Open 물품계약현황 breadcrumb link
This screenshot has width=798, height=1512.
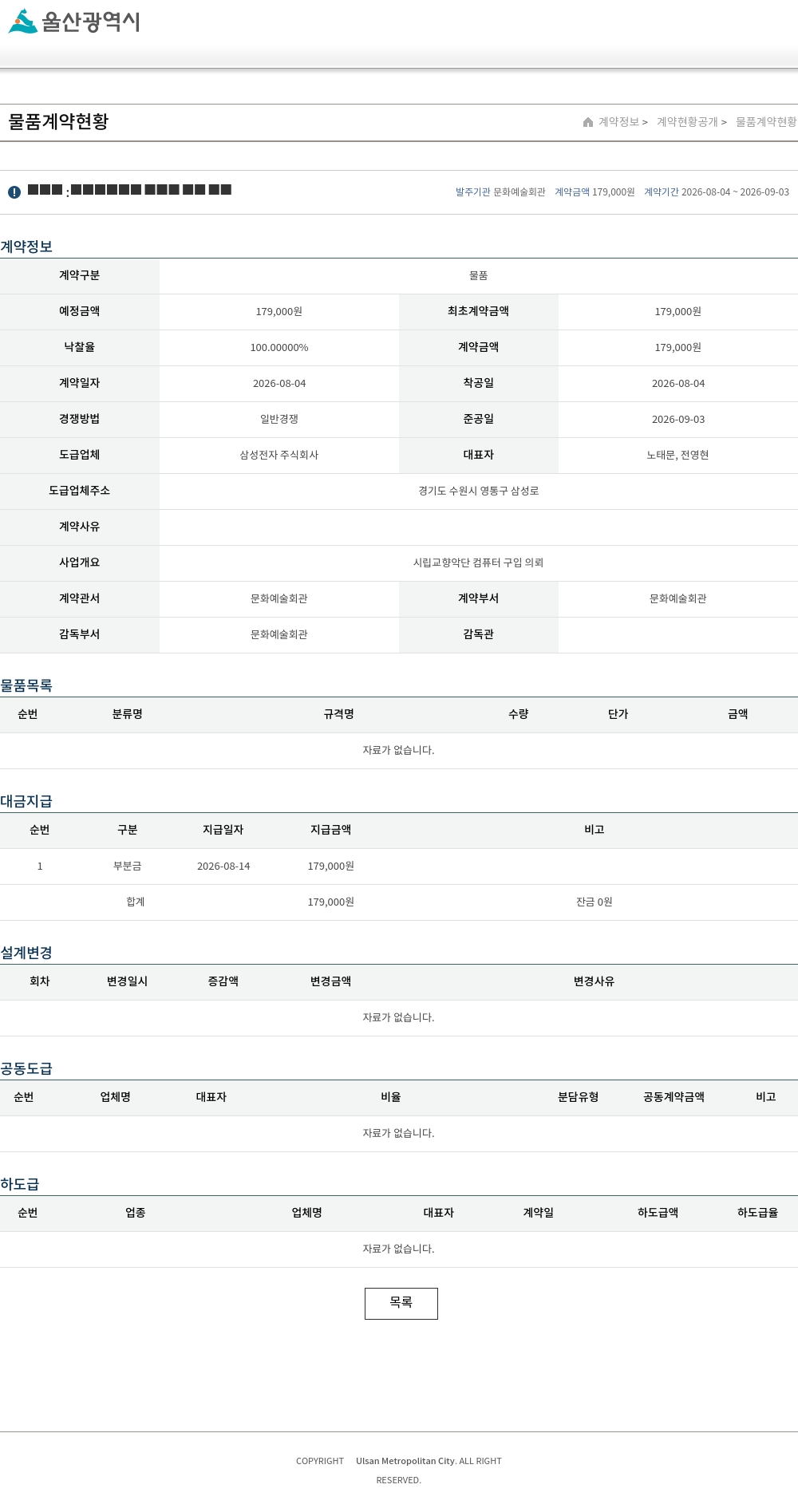tap(766, 122)
